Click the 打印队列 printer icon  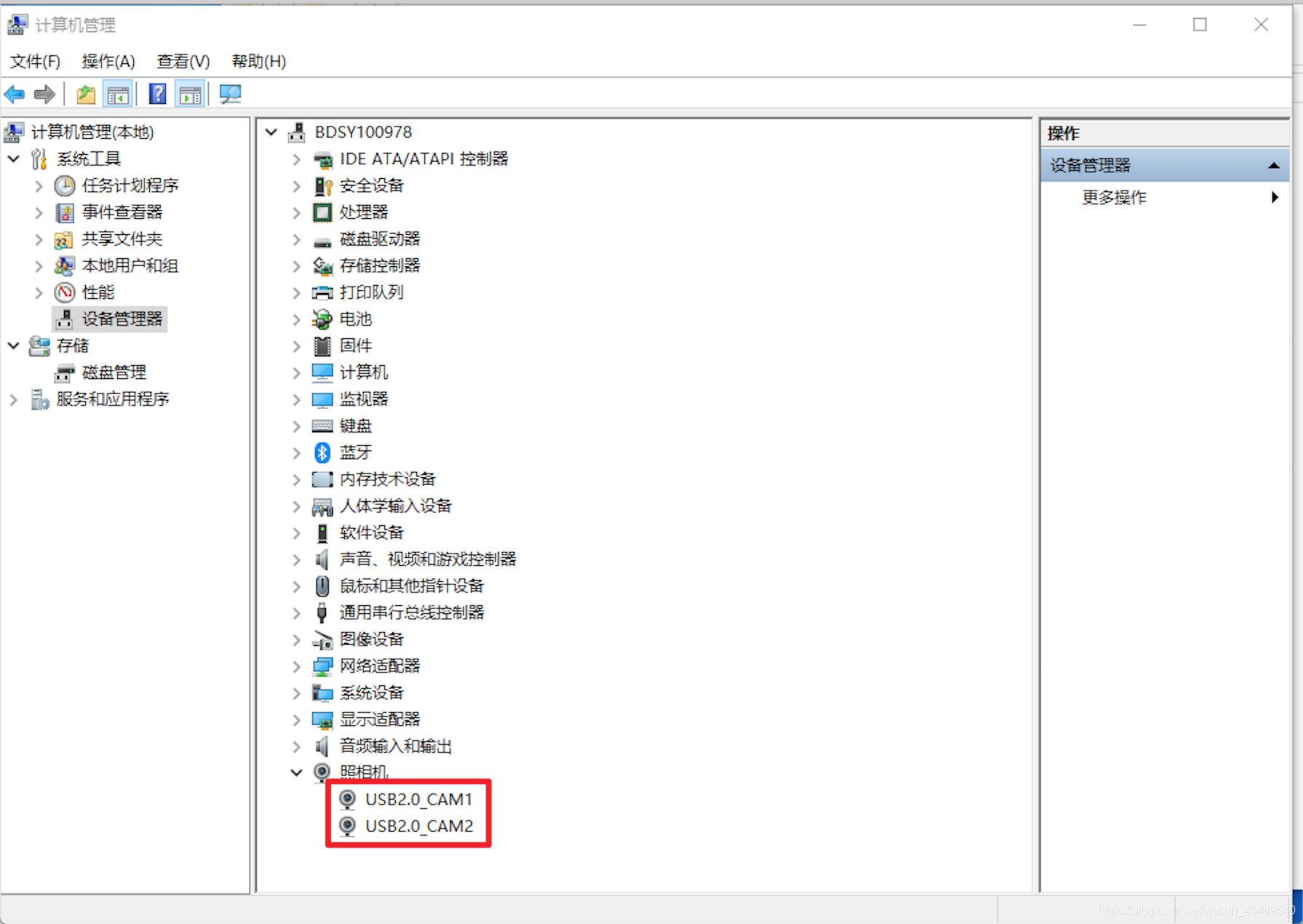(322, 292)
